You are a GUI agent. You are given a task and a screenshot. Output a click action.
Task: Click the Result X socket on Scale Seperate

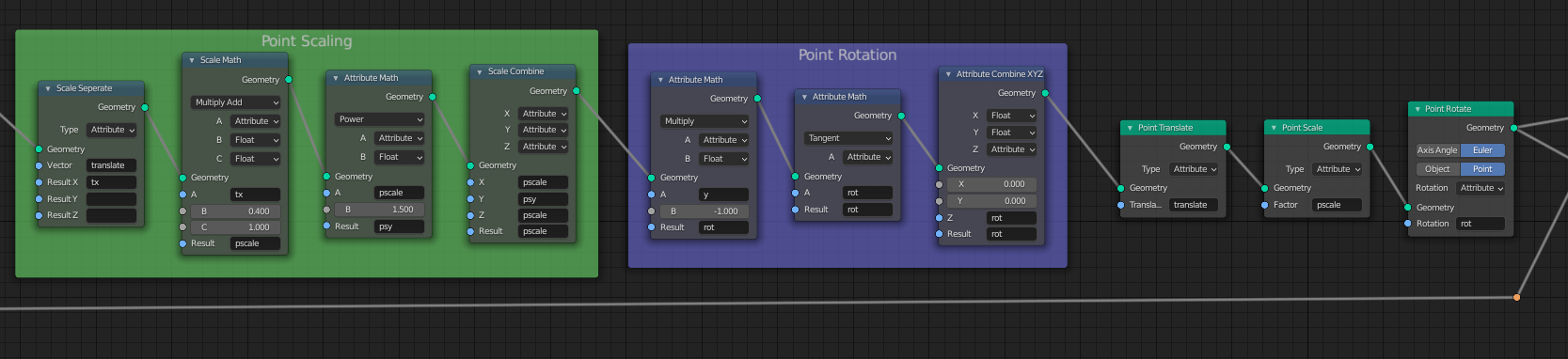coord(39,182)
